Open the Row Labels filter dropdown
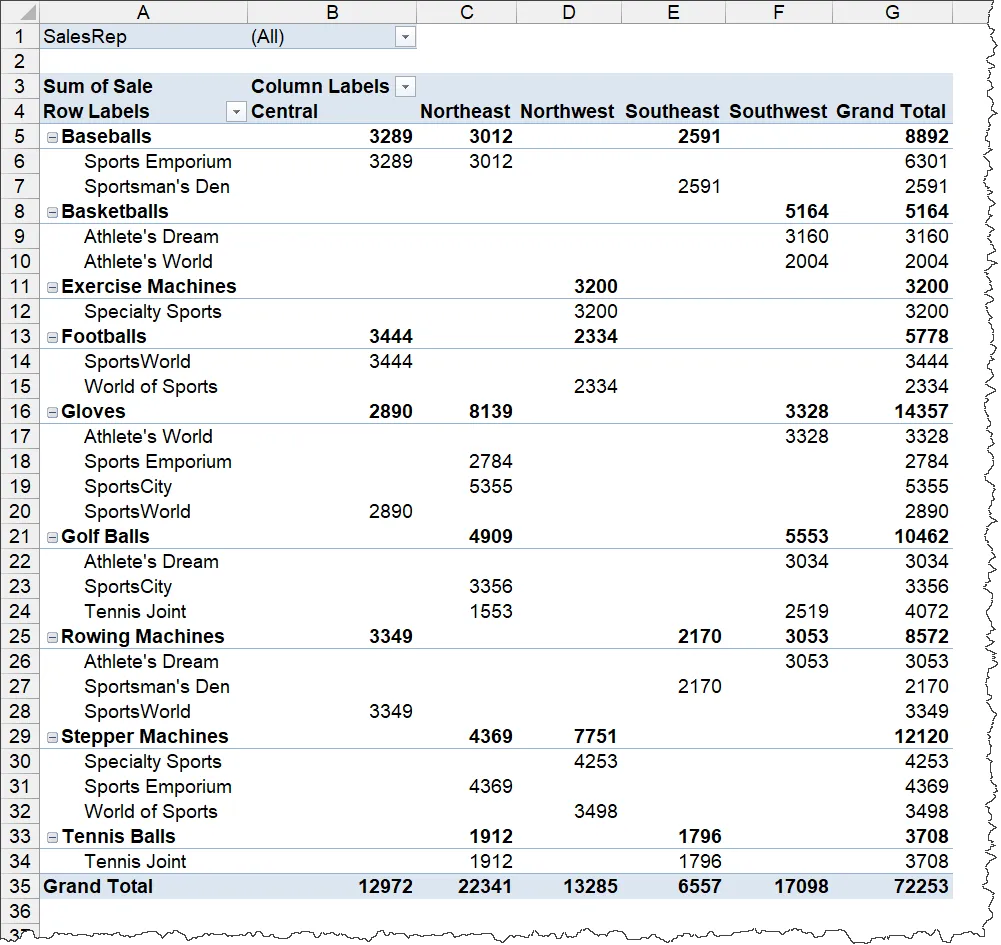Image resolution: width=1001 pixels, height=945 pixels. coord(236,112)
